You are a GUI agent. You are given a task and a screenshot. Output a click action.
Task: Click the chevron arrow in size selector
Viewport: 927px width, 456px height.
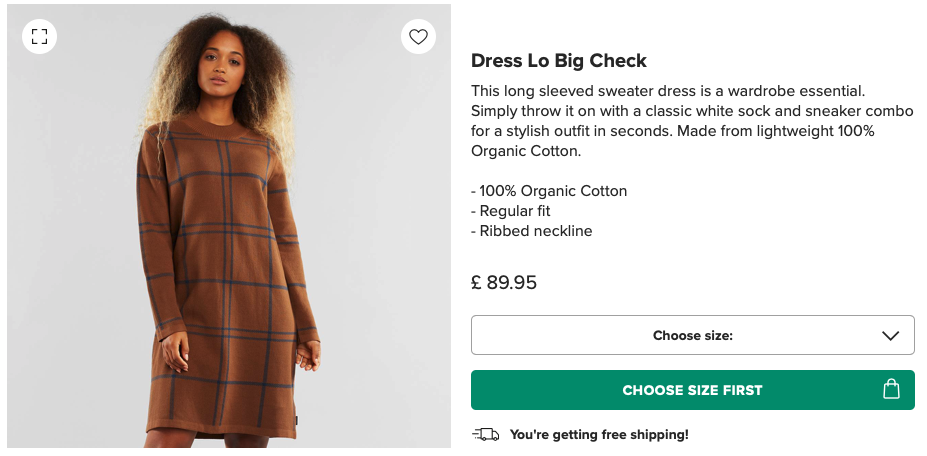click(891, 336)
